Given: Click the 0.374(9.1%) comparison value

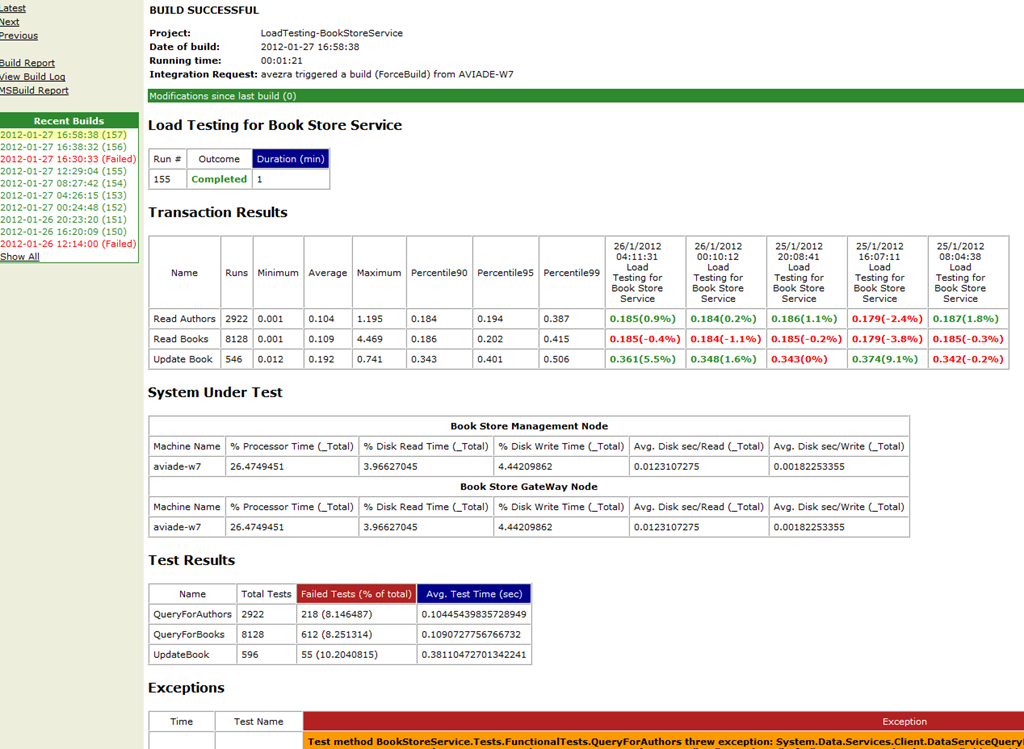Looking at the screenshot, I should click(x=885, y=359).
